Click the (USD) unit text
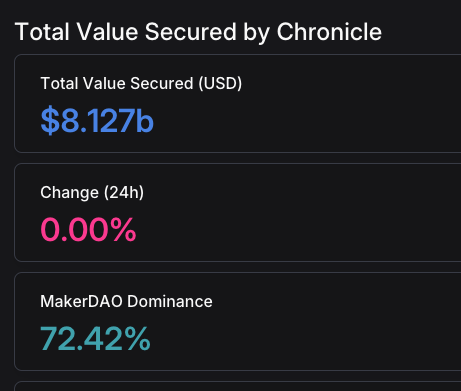Viewport: 461px width, 391px height. click(x=220, y=83)
